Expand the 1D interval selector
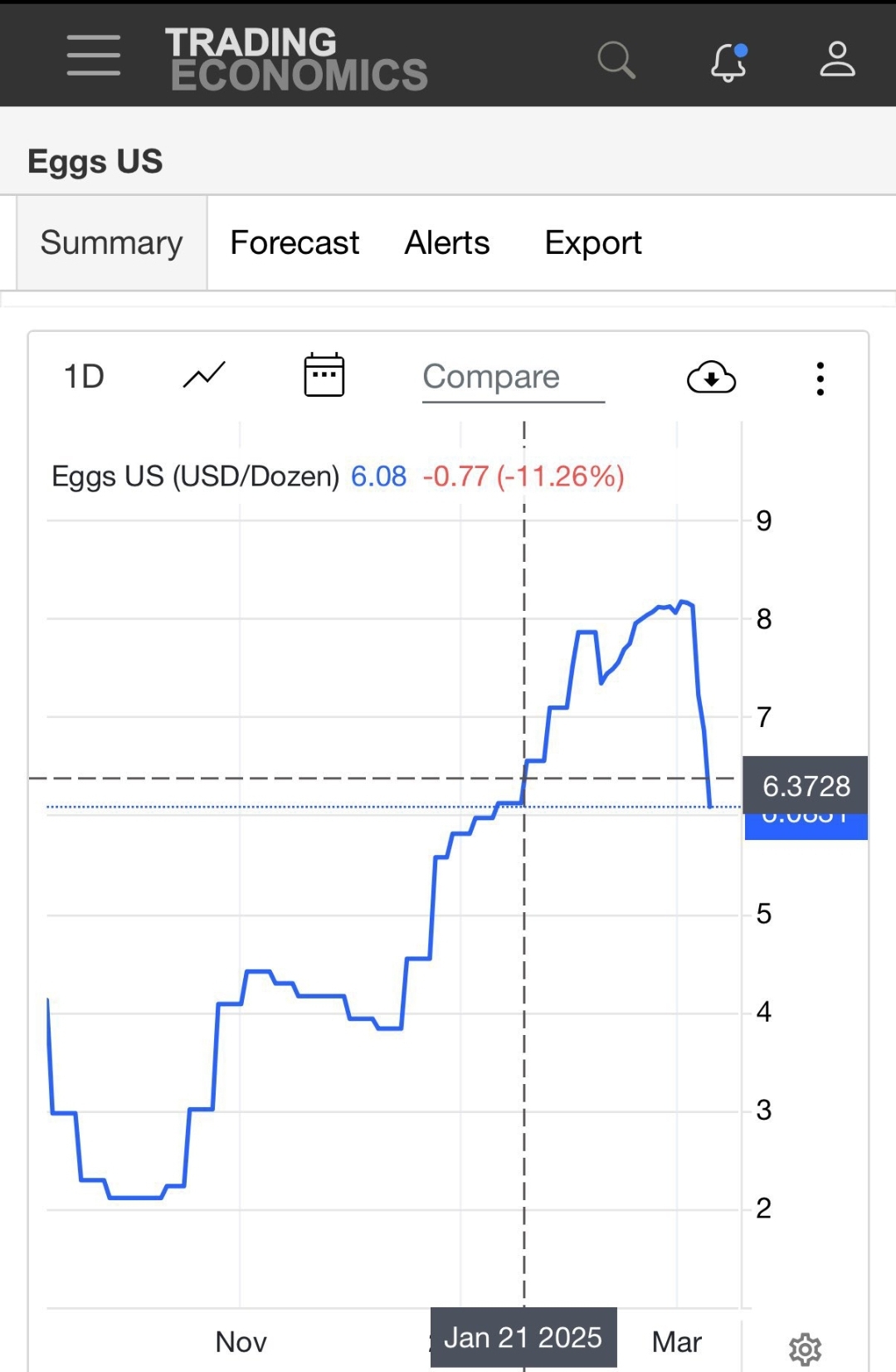 [85, 377]
